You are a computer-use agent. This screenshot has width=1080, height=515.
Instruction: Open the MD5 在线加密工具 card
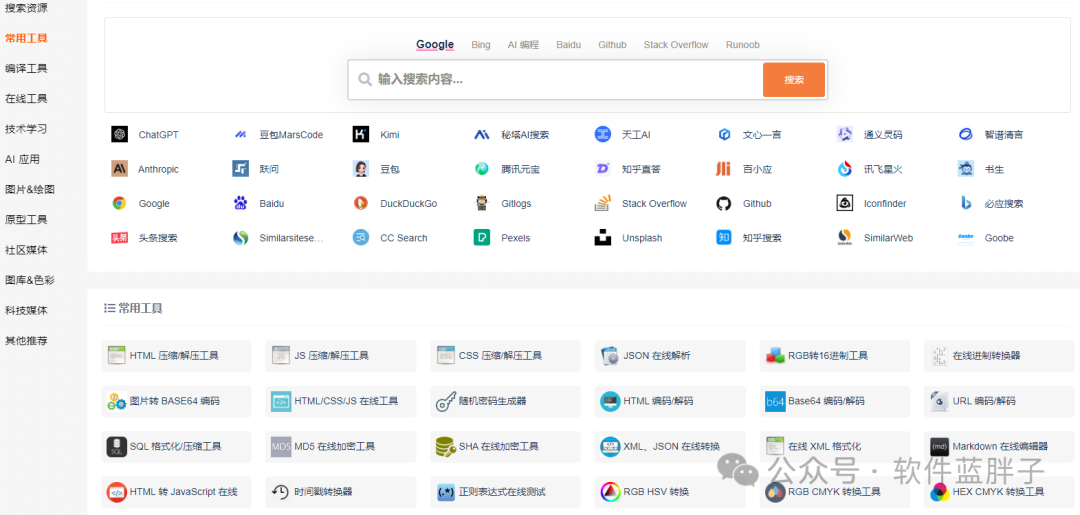(x=341, y=447)
